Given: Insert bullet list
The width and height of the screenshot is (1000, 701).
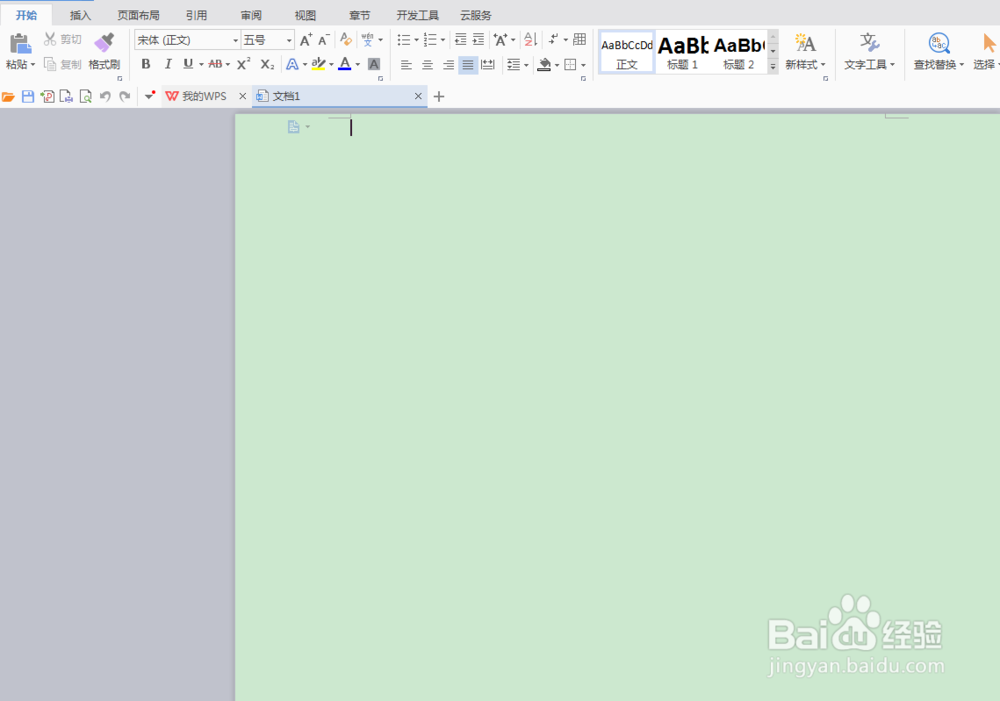Looking at the screenshot, I should click(x=404, y=40).
